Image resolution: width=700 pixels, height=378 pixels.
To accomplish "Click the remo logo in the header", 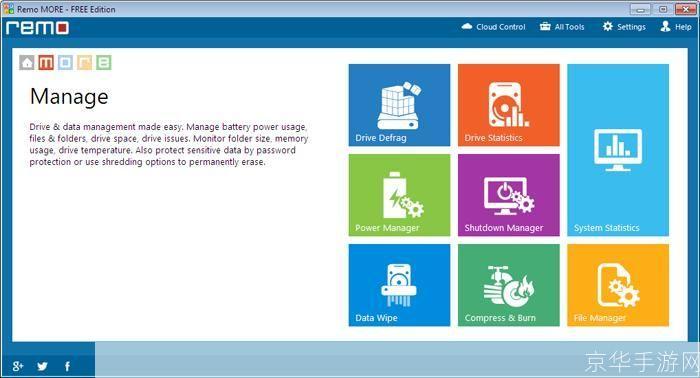I will coord(38,28).
